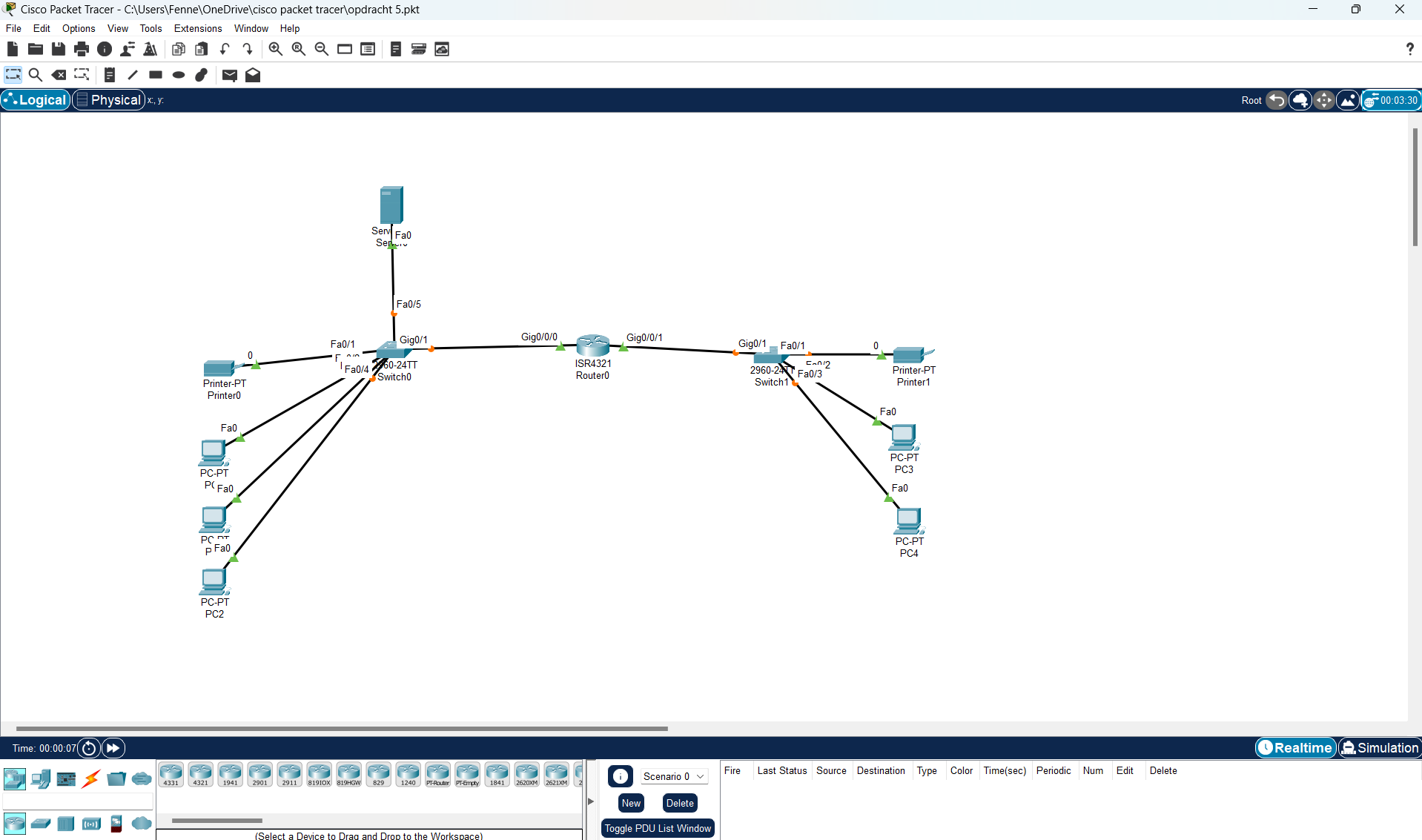Viewport: 1422px width, 840px height.
Task: Select the Connections lightning bolt category
Action: click(x=91, y=778)
